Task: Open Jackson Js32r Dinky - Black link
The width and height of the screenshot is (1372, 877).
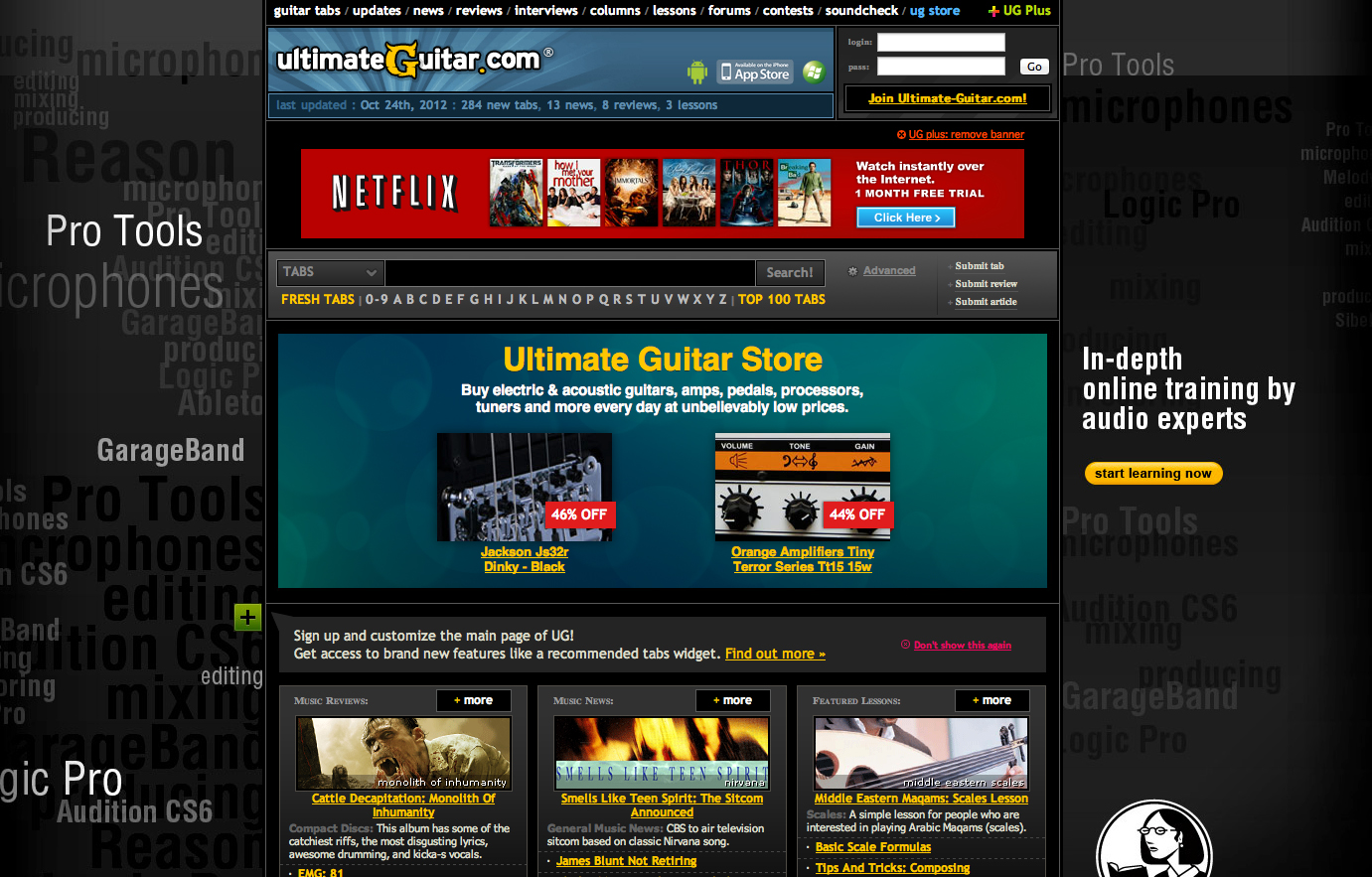Action: 525,559
